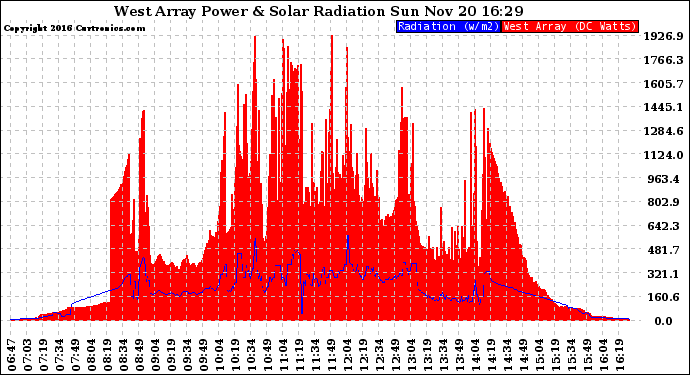Click the 09:49 time label
This screenshot has height=375, width=690.
203,355
